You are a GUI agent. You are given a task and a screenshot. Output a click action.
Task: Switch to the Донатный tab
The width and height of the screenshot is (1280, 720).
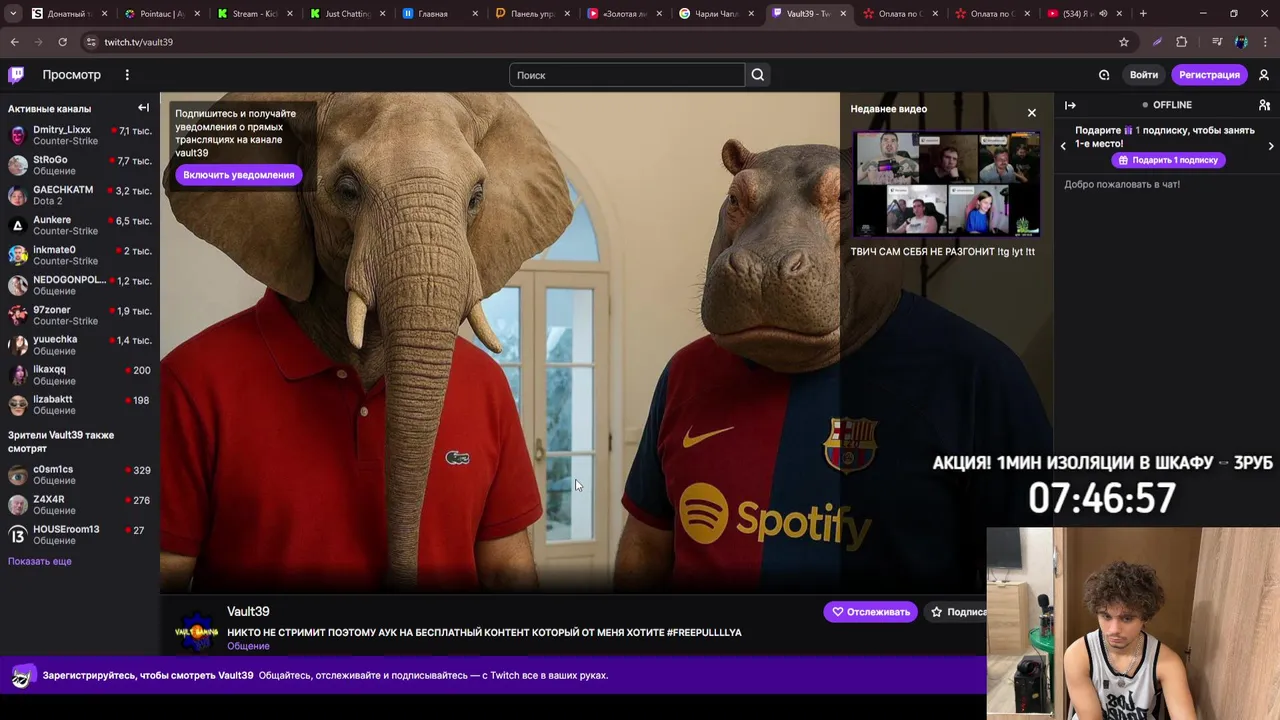coord(68,14)
